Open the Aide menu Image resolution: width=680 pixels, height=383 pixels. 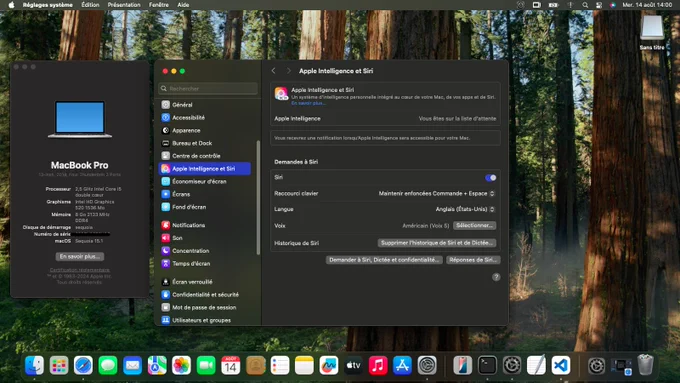point(183,5)
